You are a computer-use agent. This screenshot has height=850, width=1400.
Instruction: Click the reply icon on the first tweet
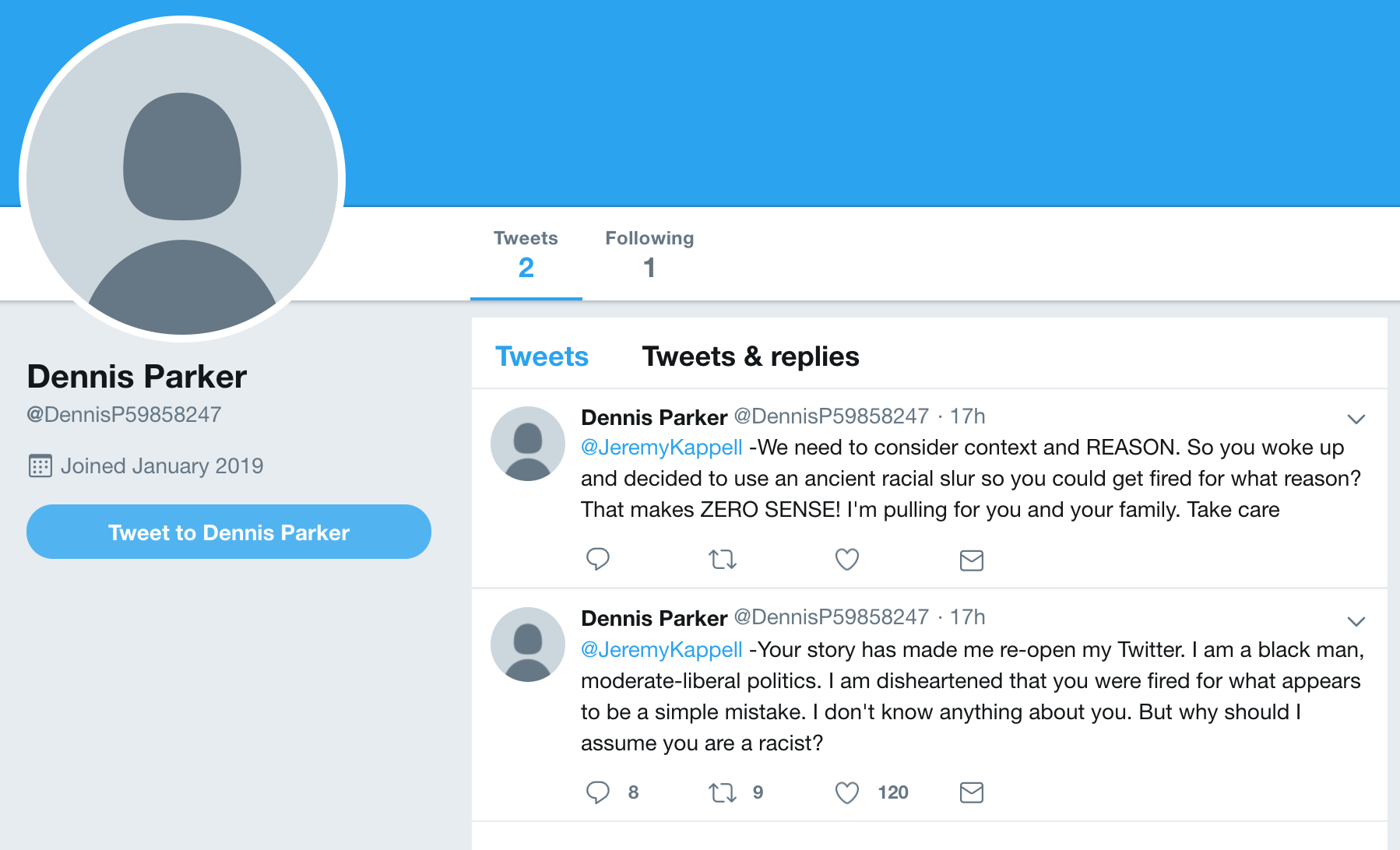click(598, 560)
